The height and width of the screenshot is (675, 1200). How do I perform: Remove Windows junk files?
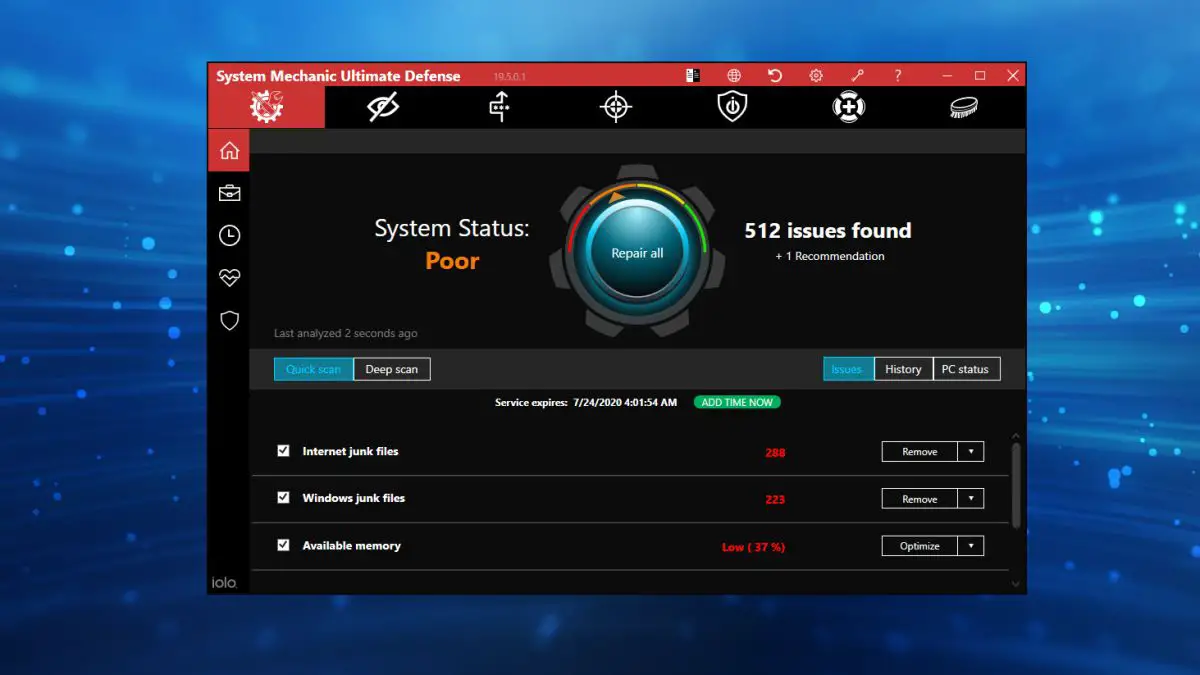[920, 499]
